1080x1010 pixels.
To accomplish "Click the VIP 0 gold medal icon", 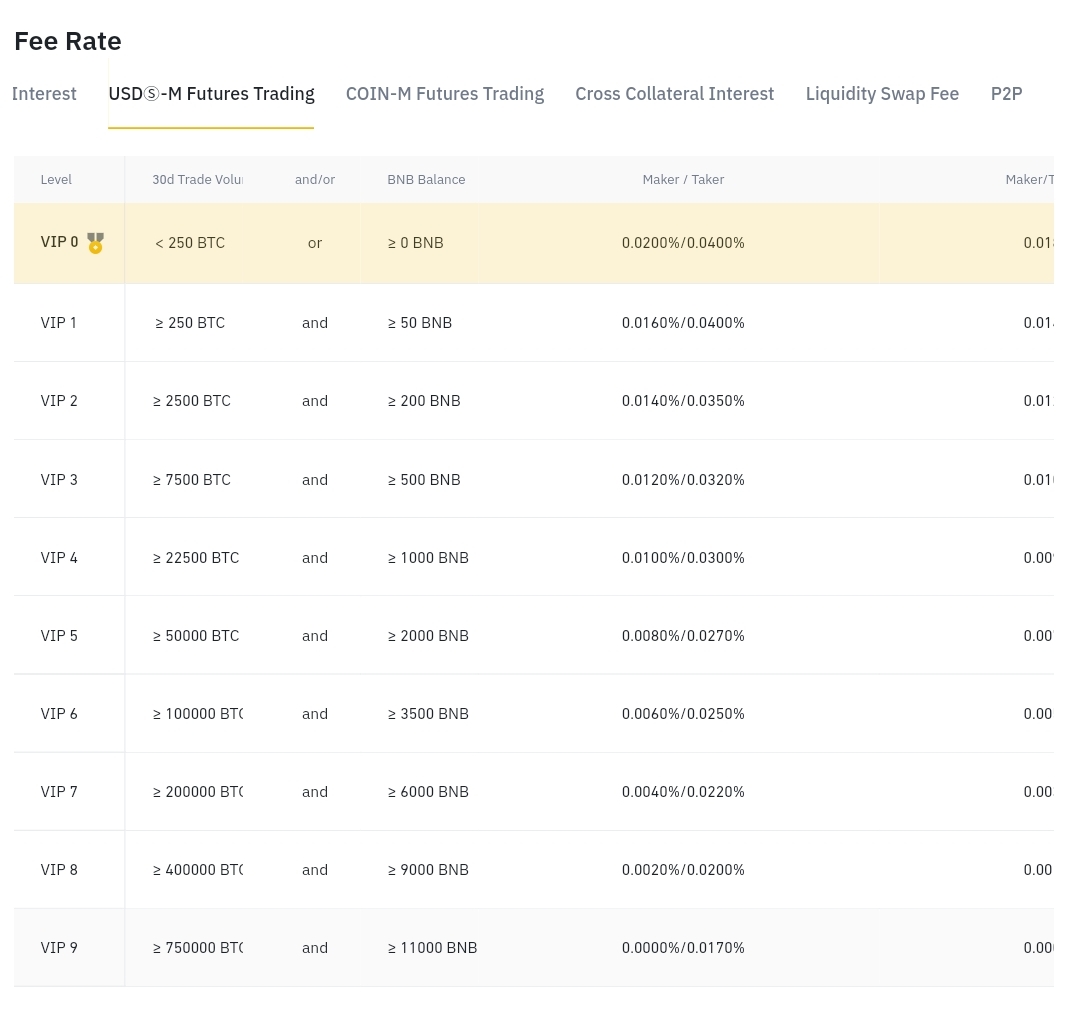I will click(96, 243).
